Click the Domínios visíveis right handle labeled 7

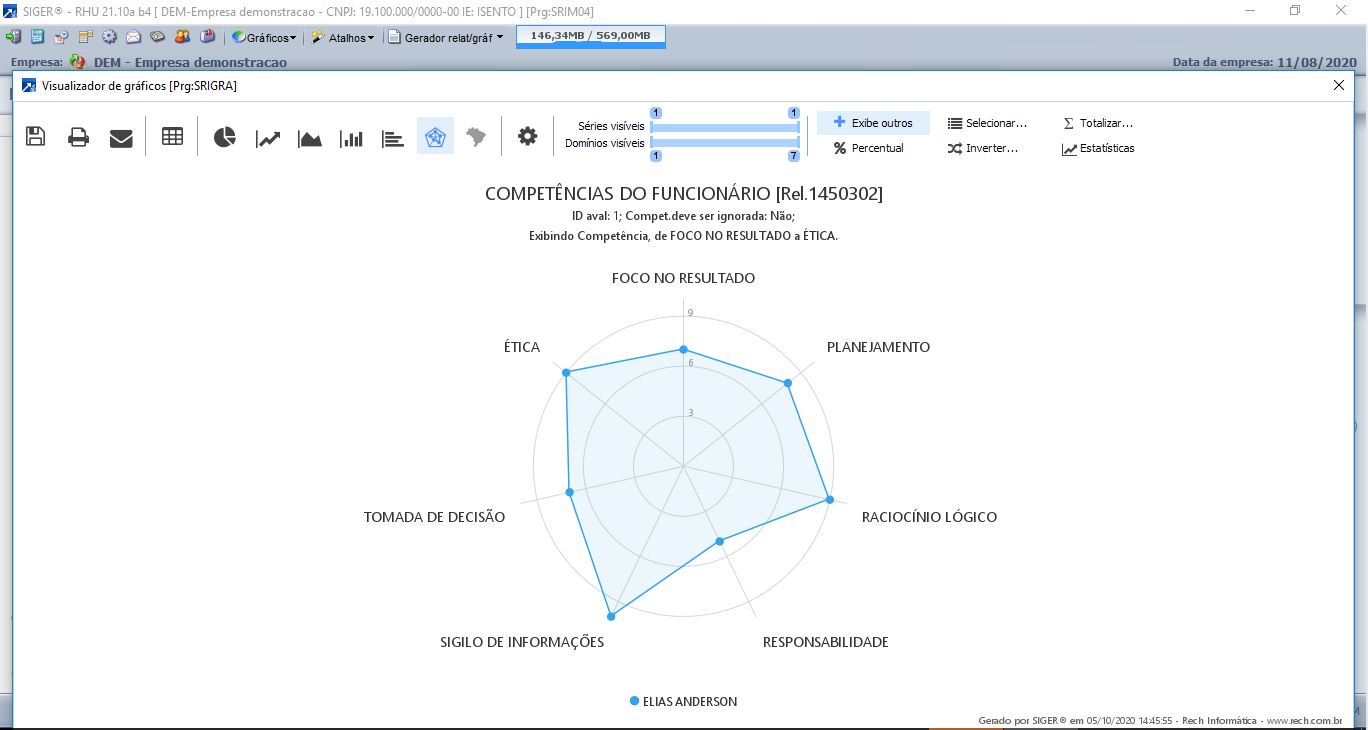tap(794, 156)
